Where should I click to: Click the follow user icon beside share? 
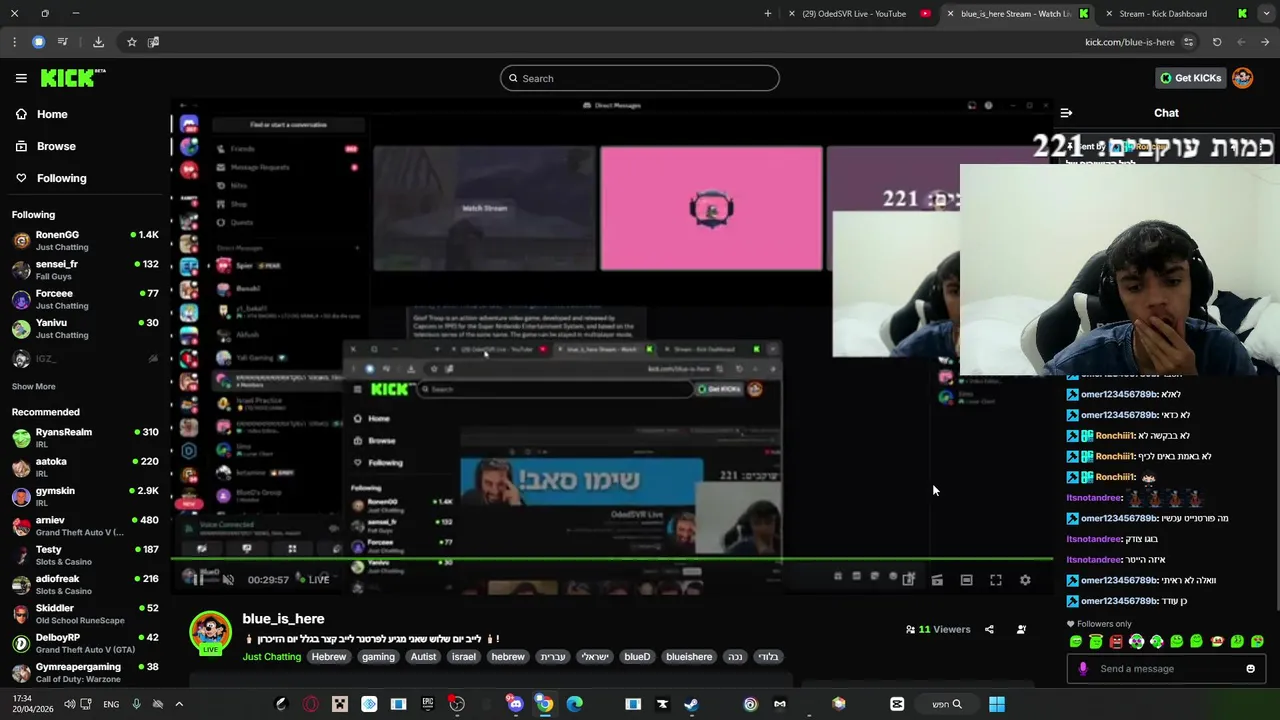point(1021,629)
